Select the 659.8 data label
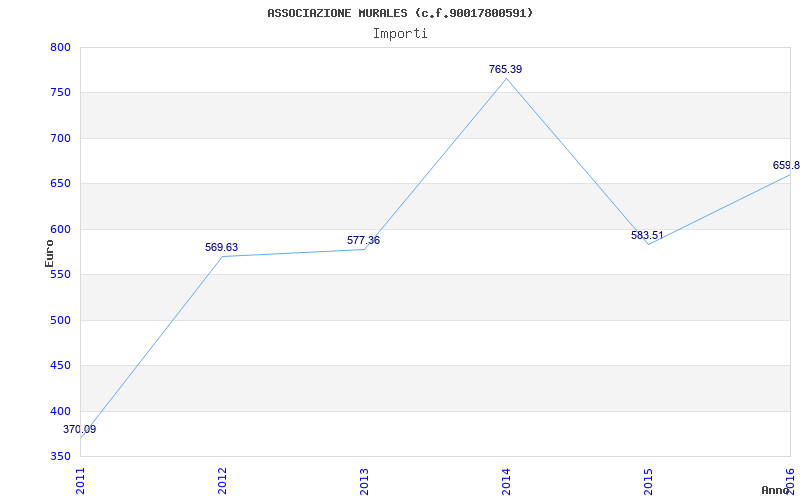Viewport: 800px width, 500px height. click(786, 165)
